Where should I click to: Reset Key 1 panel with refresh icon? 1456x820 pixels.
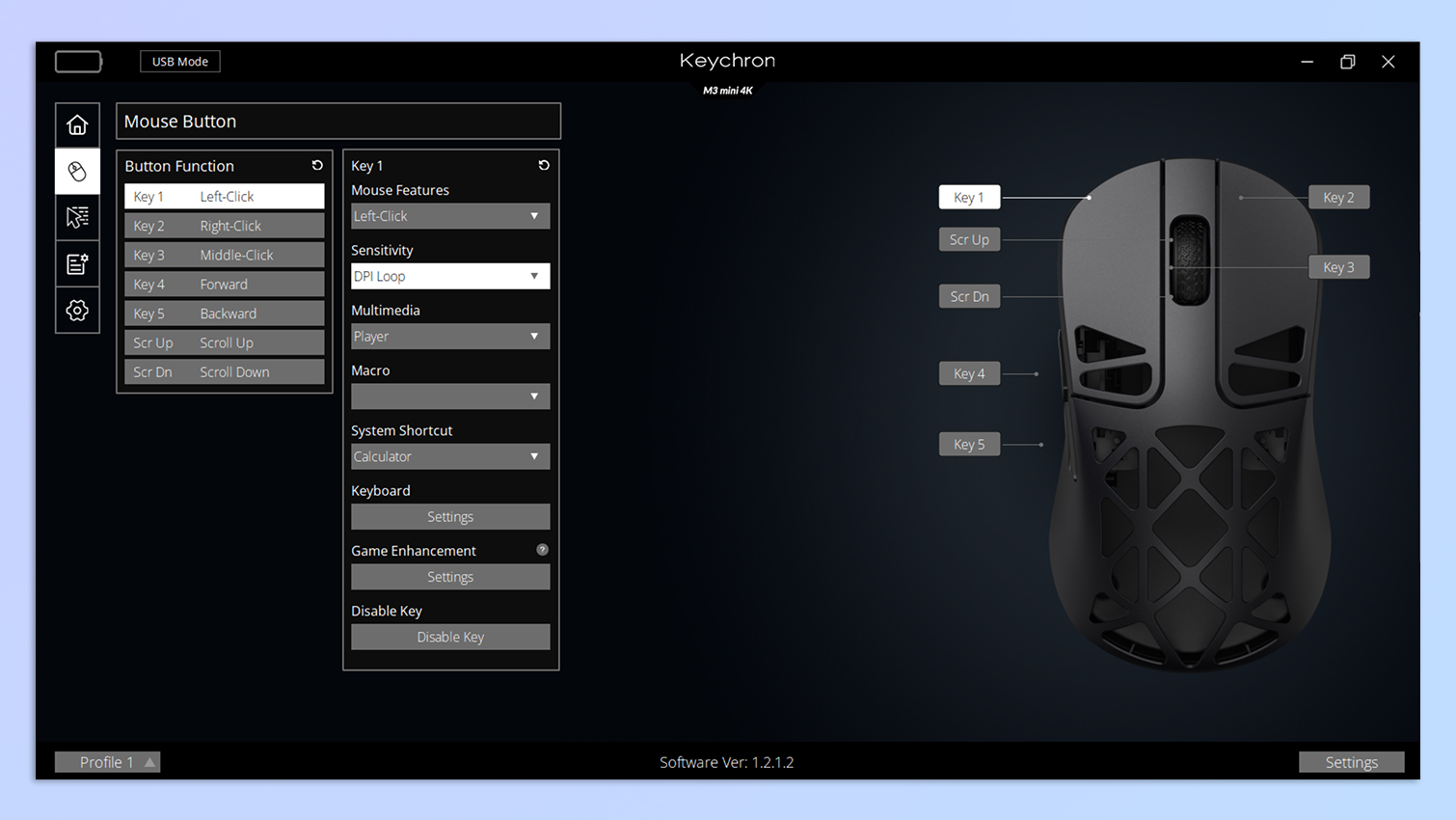click(x=544, y=166)
